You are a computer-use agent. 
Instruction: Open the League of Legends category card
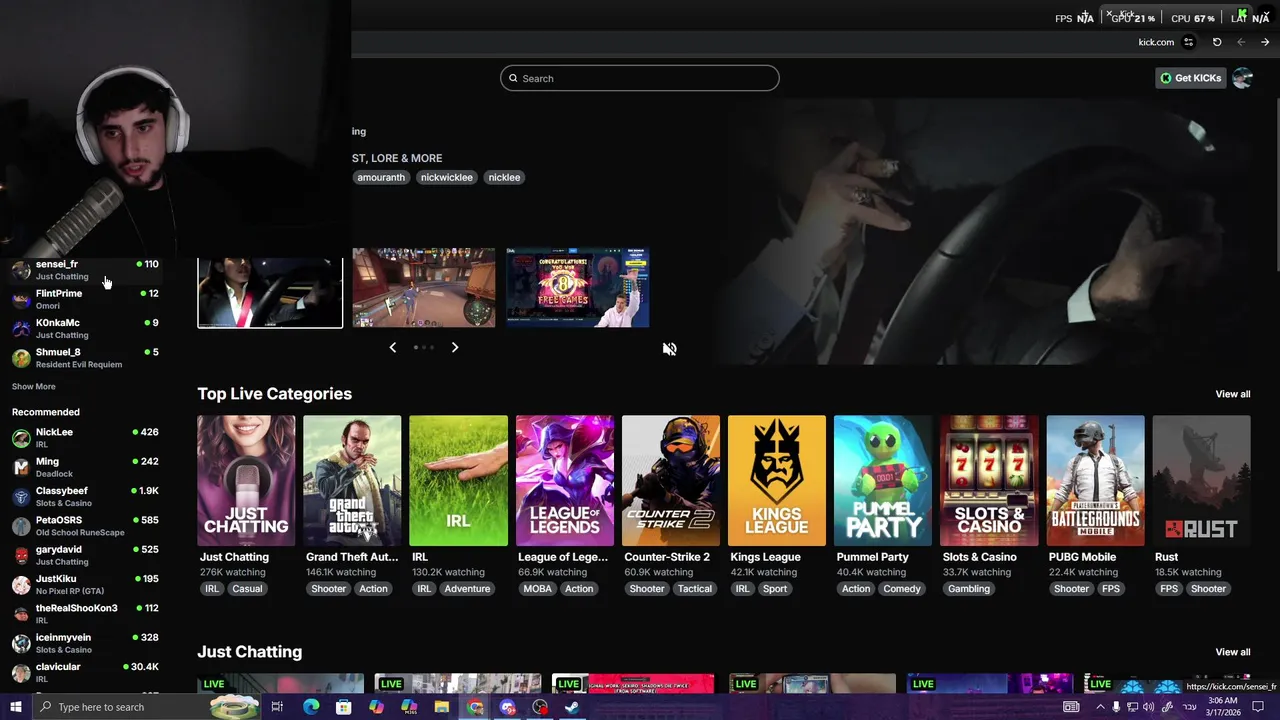coord(565,481)
